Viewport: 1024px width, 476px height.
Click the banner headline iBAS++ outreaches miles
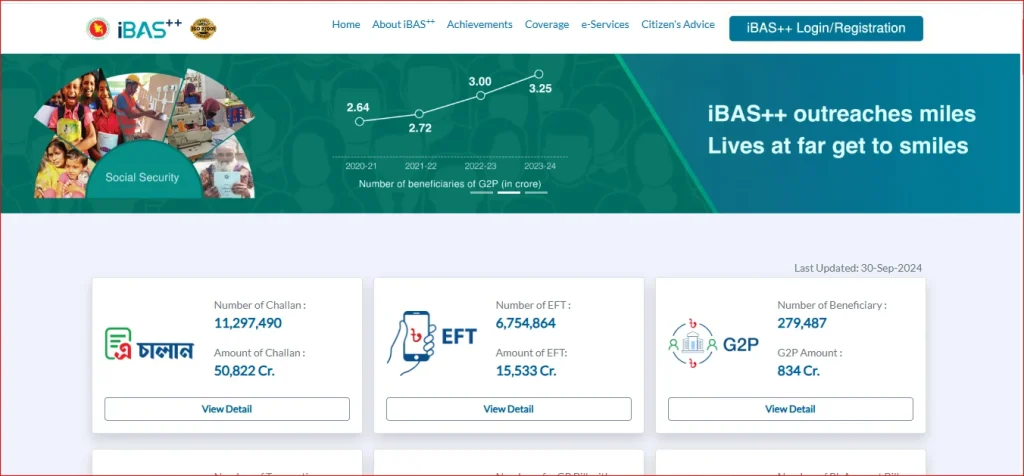tap(842, 114)
